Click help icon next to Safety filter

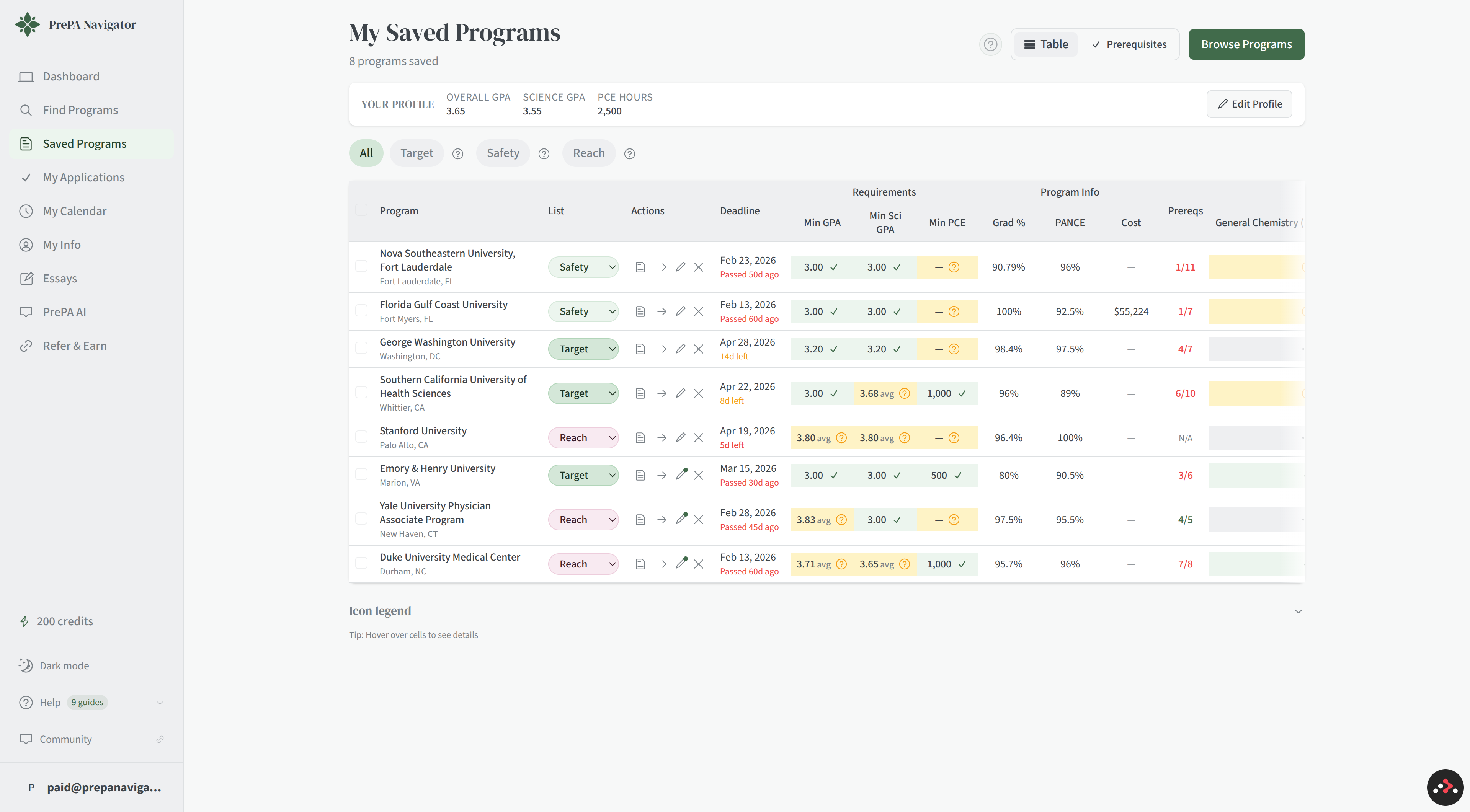544,154
